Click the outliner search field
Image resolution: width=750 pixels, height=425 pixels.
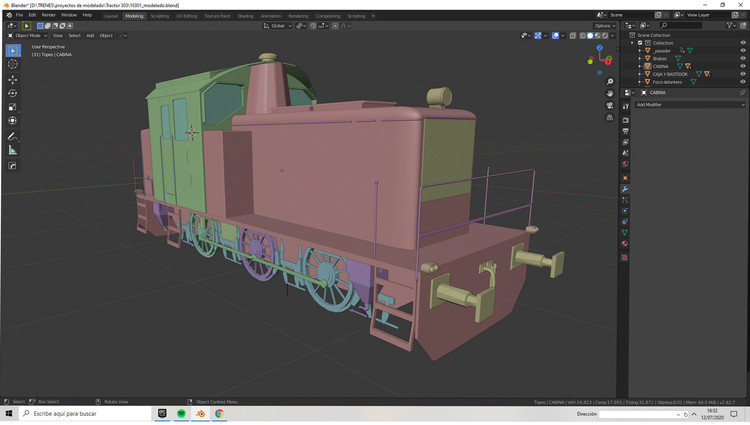click(x=681, y=25)
